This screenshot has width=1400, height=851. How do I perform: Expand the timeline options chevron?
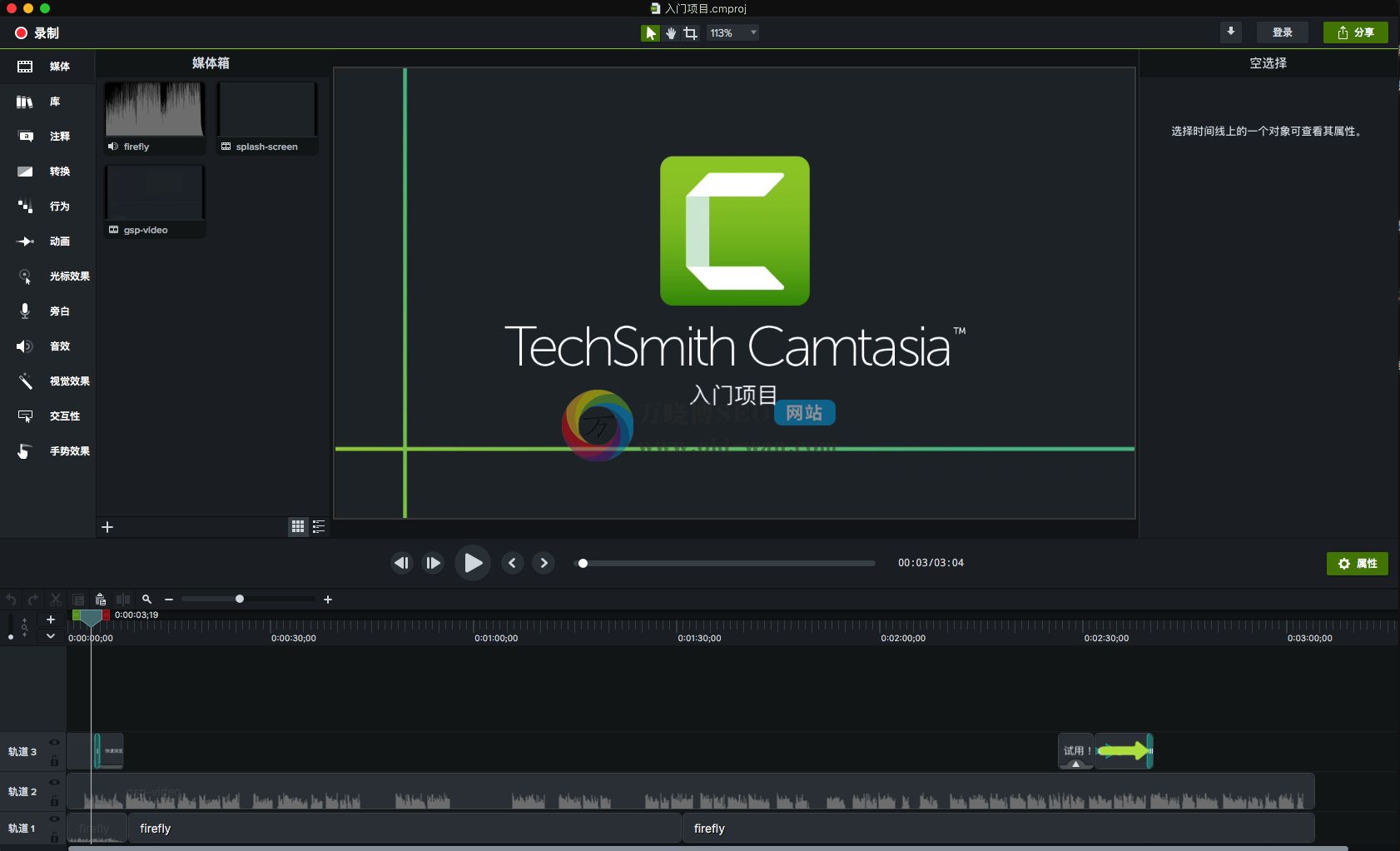51,636
